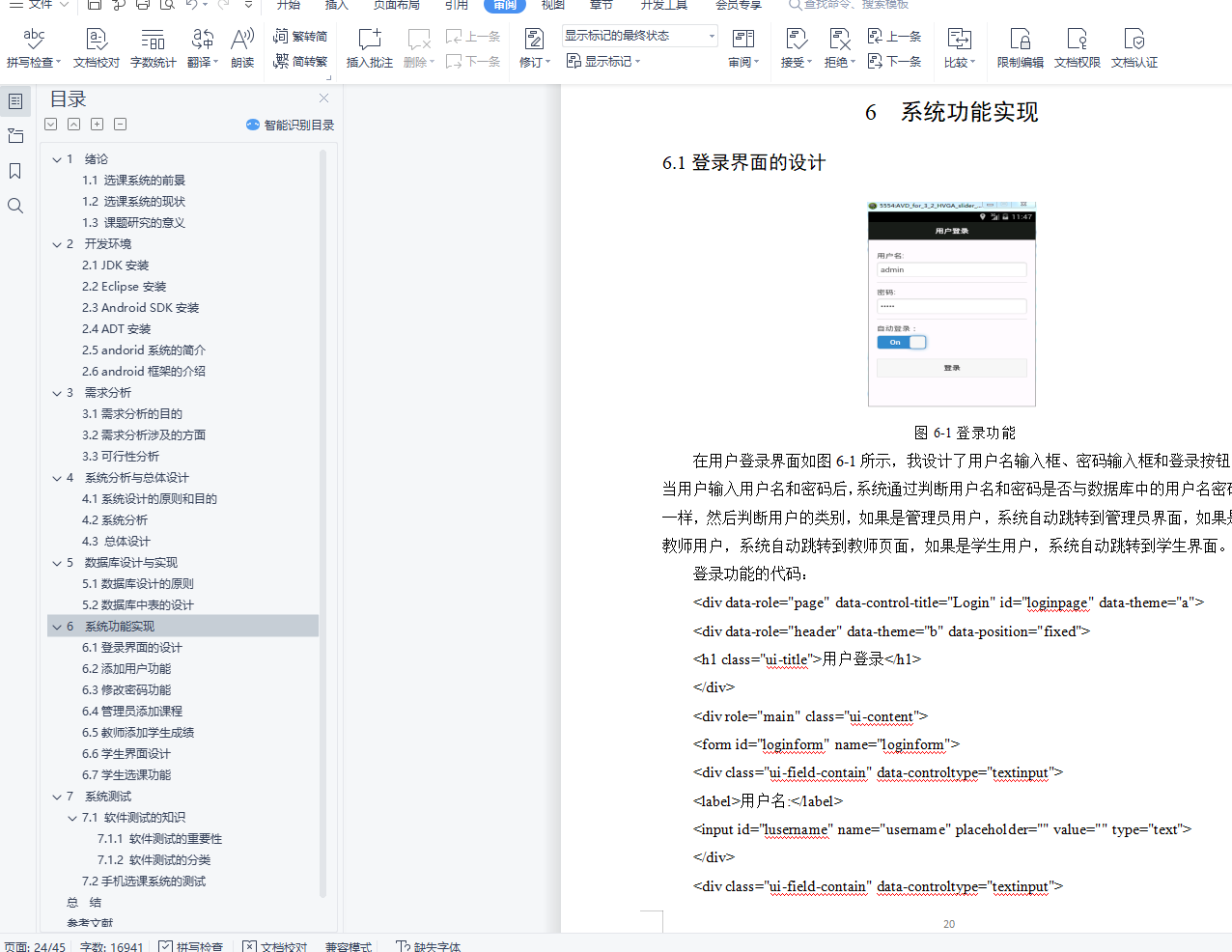Open the 文件 menu
Image resolution: width=1232 pixels, height=952 pixels.
[40, 5]
